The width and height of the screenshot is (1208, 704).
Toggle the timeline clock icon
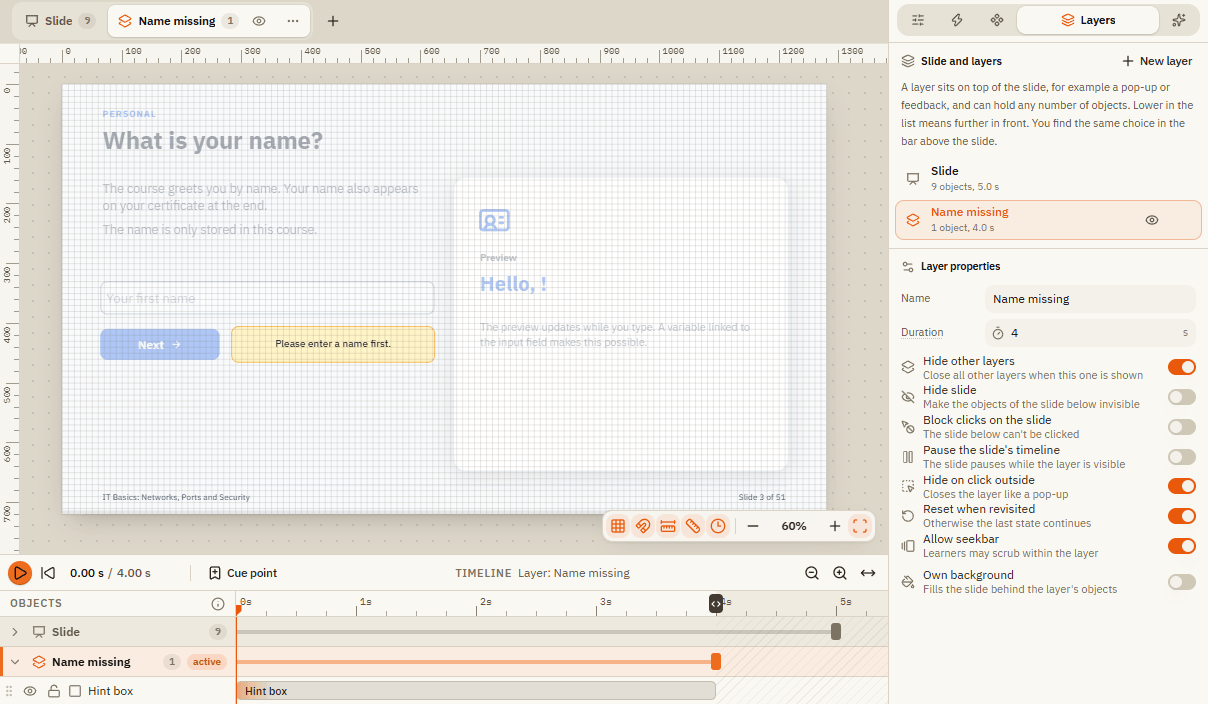click(x=718, y=526)
